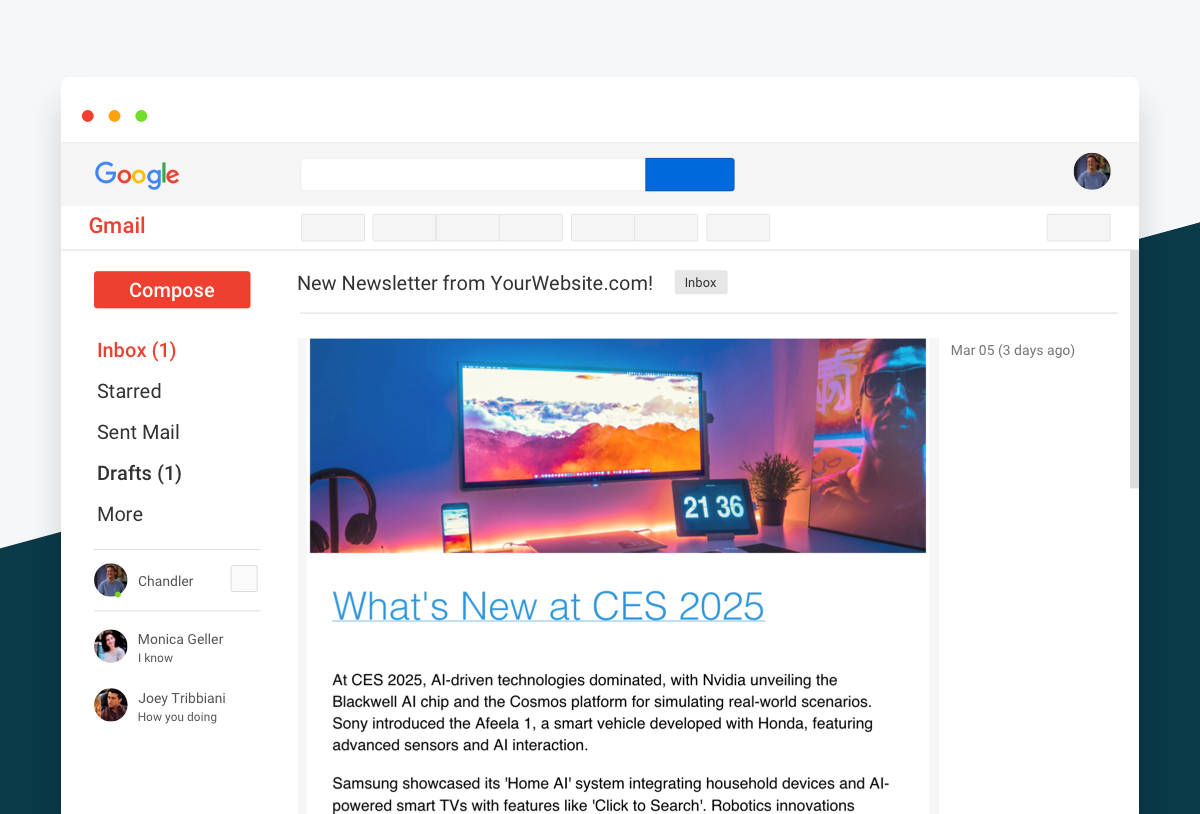Click the Inbox label next to the subject

tap(700, 282)
